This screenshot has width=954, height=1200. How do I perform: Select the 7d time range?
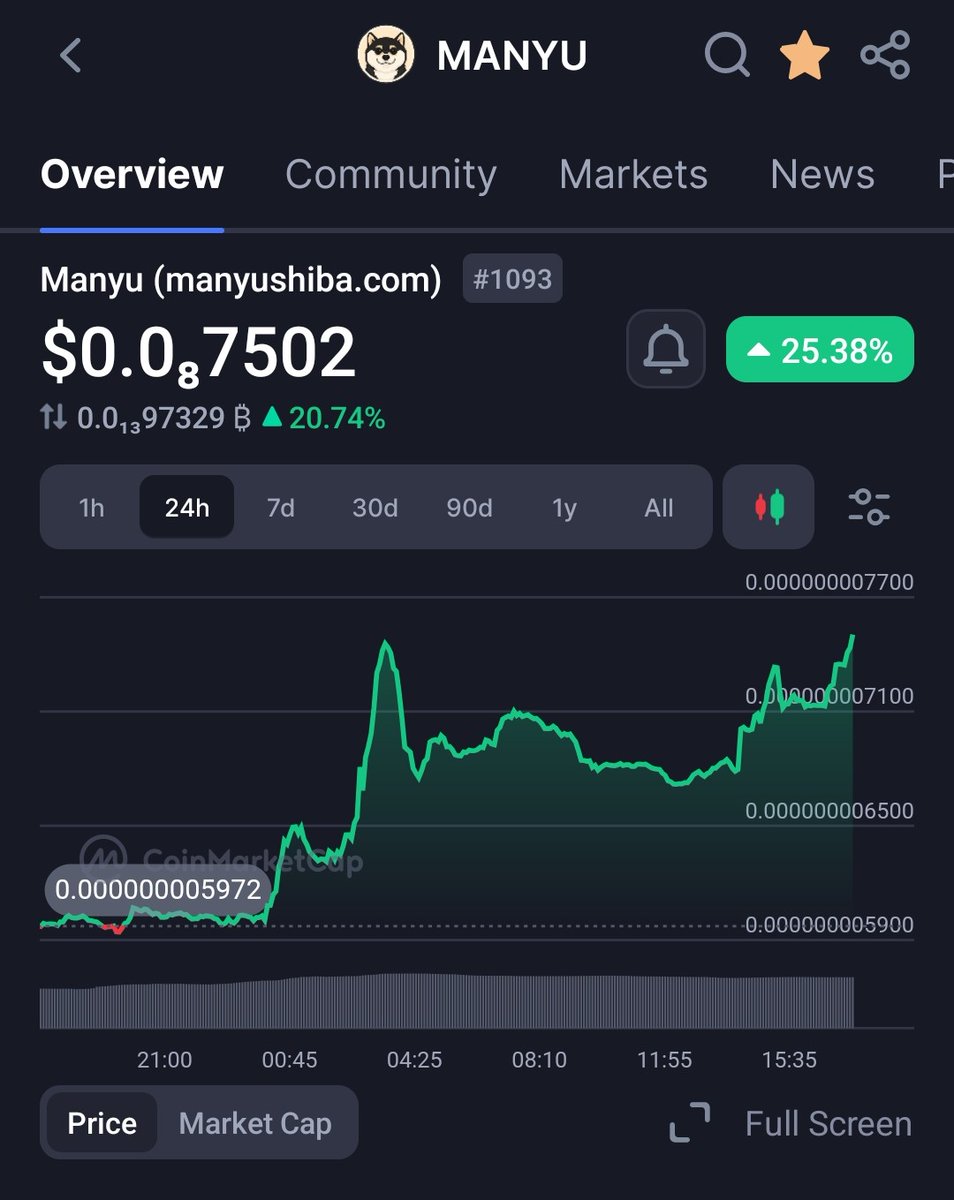tap(281, 507)
